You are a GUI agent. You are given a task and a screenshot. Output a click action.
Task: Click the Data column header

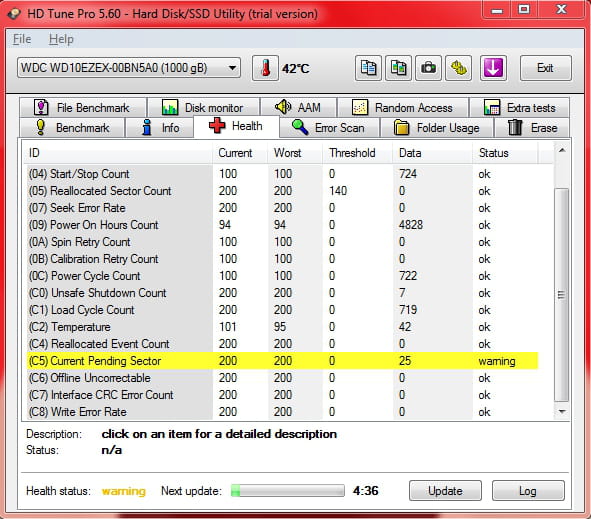[432, 153]
